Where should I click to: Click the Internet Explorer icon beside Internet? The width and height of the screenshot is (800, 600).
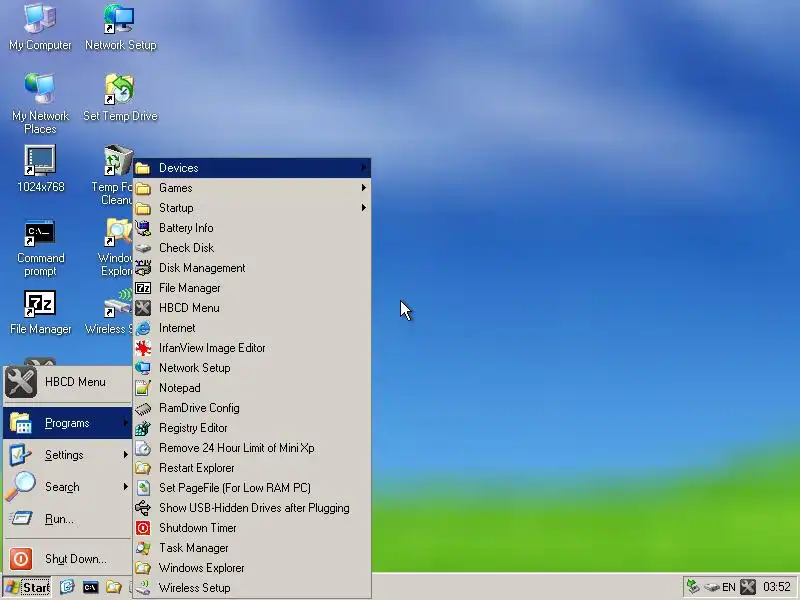coord(143,328)
